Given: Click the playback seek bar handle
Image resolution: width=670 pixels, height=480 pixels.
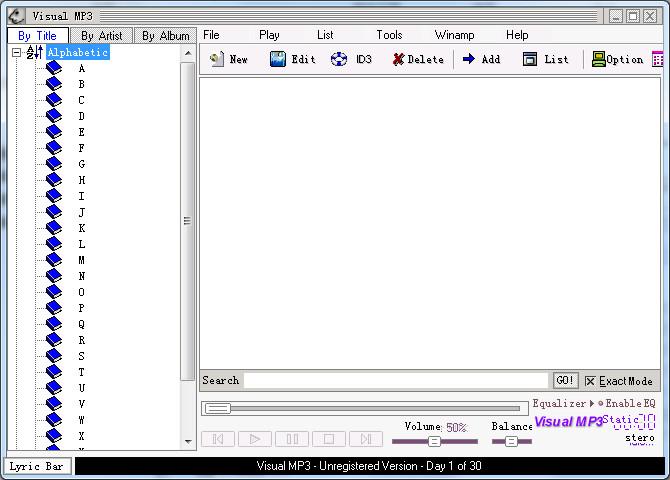Looking at the screenshot, I should [218, 409].
